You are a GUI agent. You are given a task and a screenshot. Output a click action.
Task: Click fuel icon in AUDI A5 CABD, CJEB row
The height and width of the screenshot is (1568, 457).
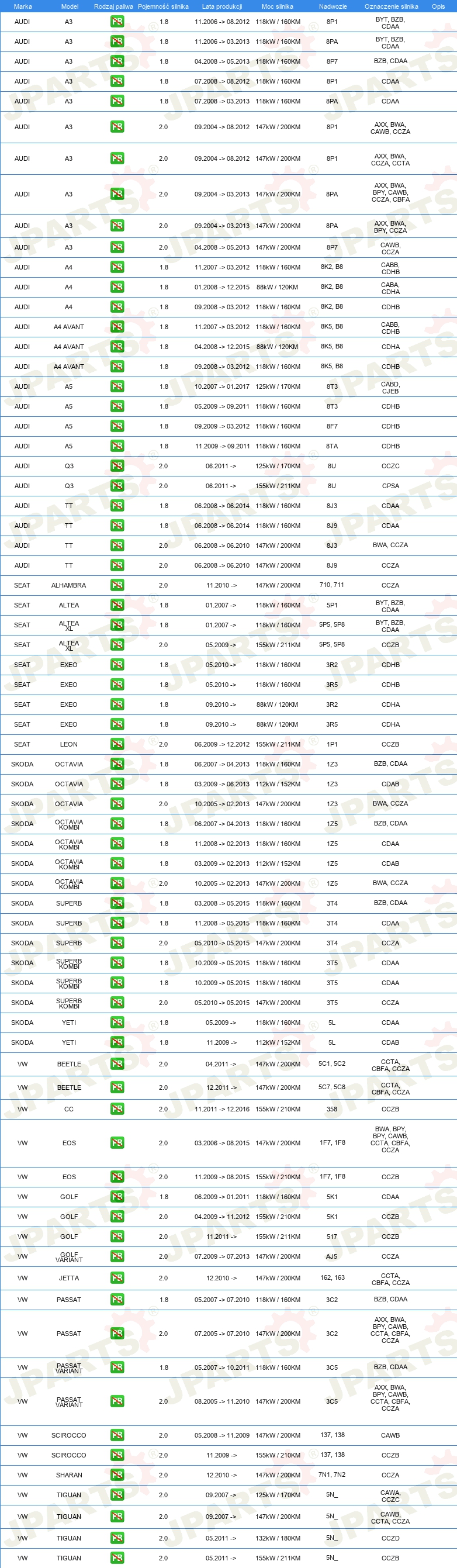(117, 386)
